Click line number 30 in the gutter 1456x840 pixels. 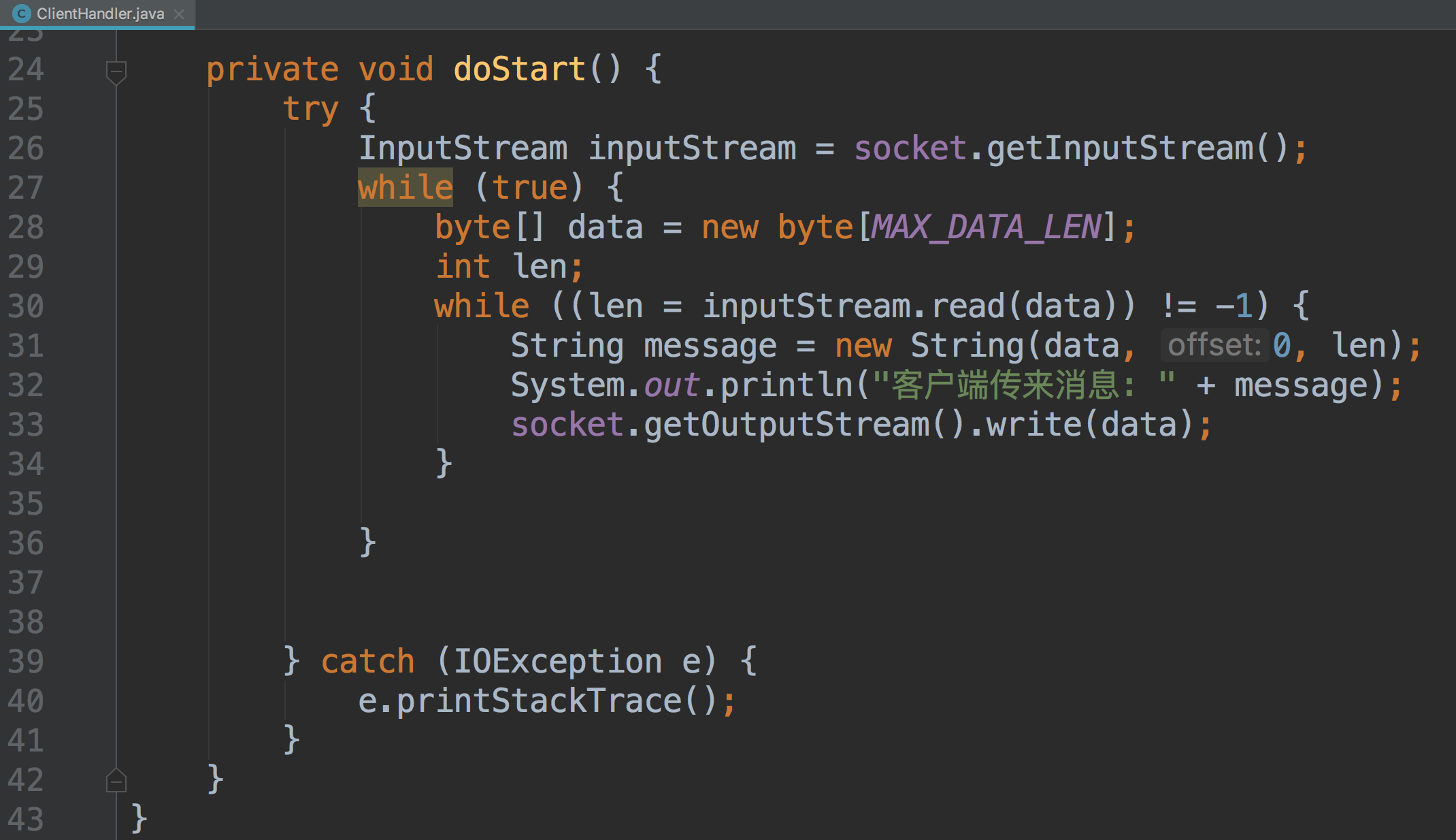pos(26,306)
